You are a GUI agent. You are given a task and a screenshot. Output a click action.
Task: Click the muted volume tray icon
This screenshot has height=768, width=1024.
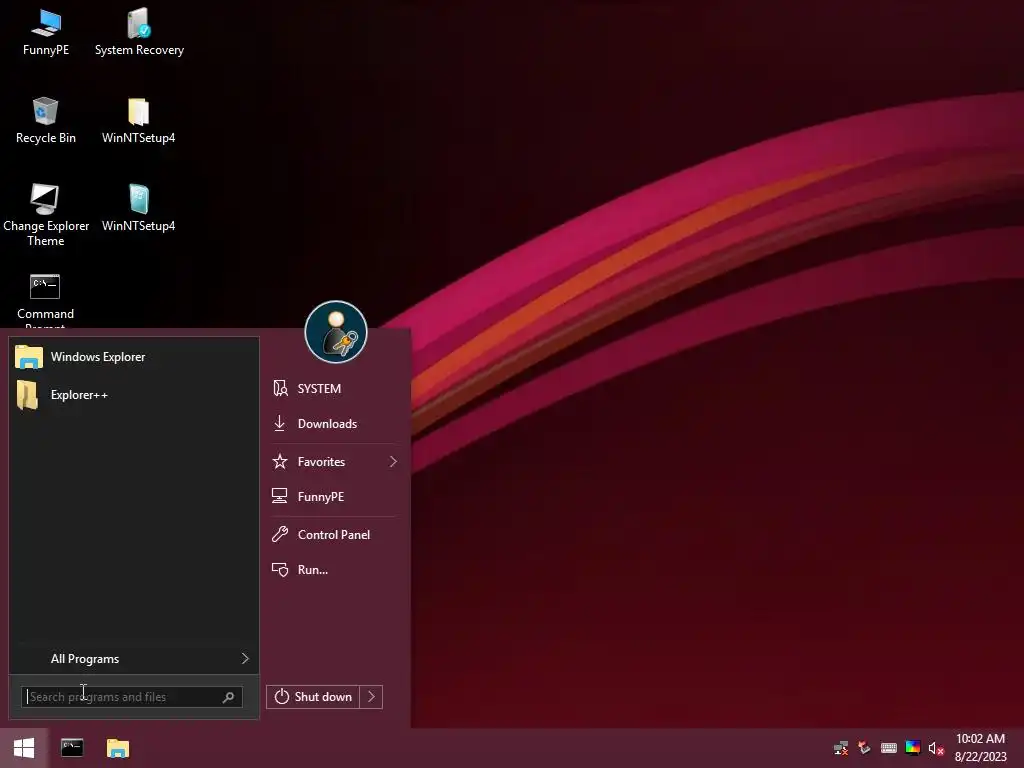[x=936, y=749]
